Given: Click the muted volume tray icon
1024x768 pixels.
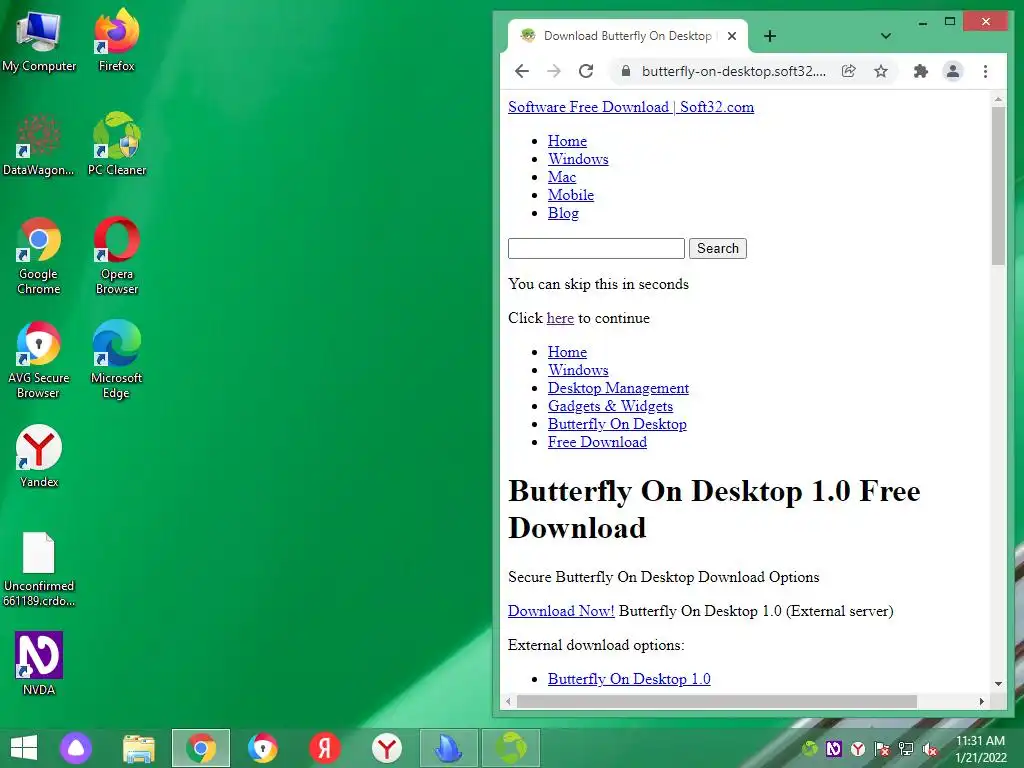Looking at the screenshot, I should pyautogui.click(x=930, y=748).
